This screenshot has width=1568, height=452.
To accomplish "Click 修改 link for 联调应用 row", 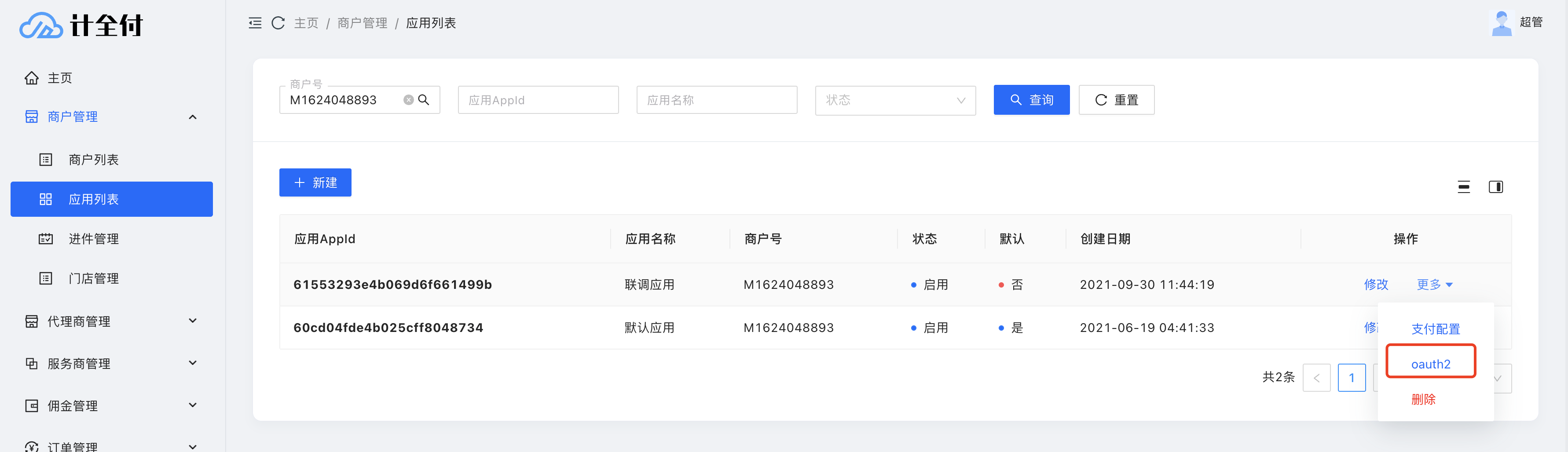I will 1376,285.
